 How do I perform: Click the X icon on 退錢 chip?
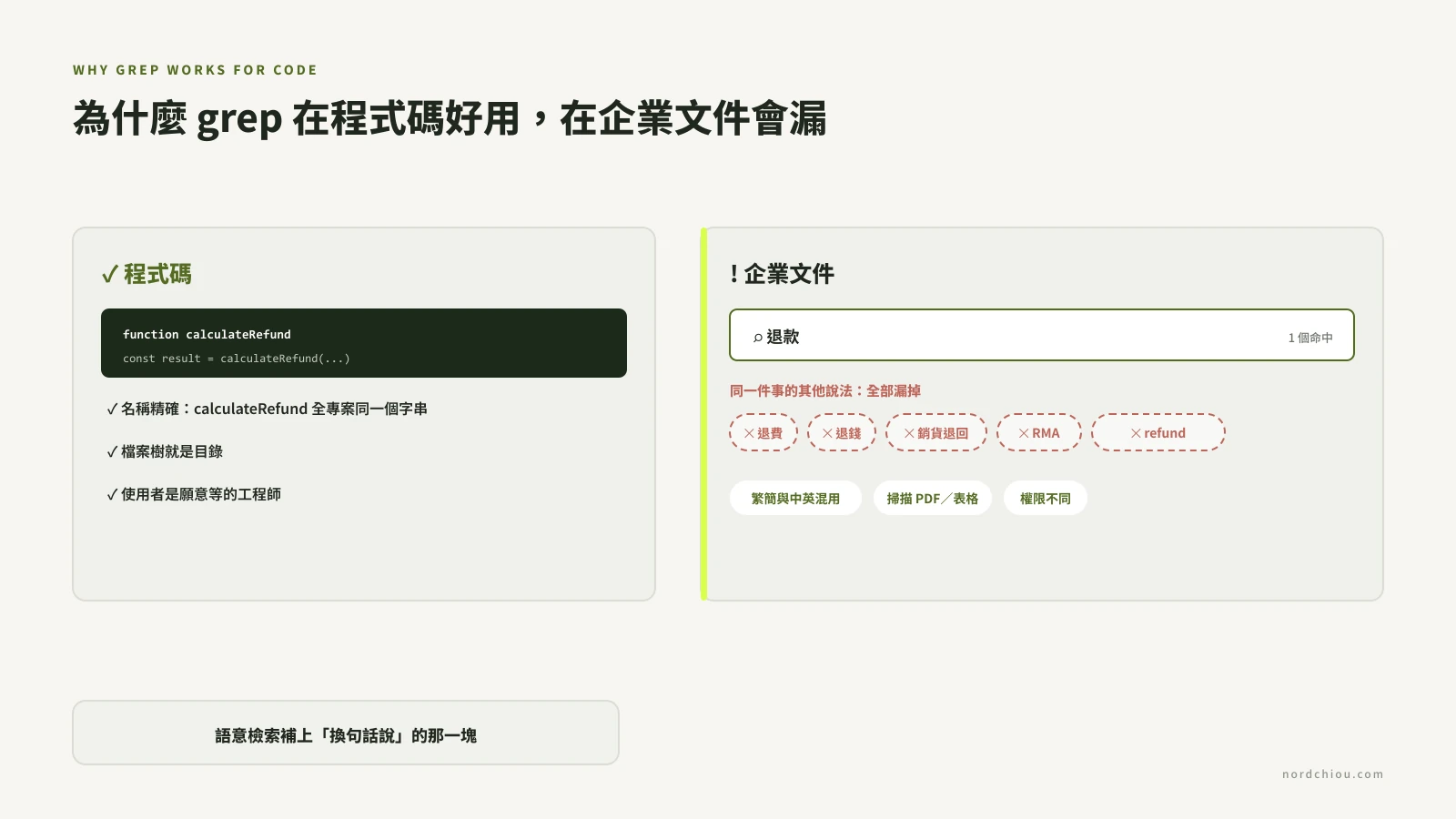827,433
